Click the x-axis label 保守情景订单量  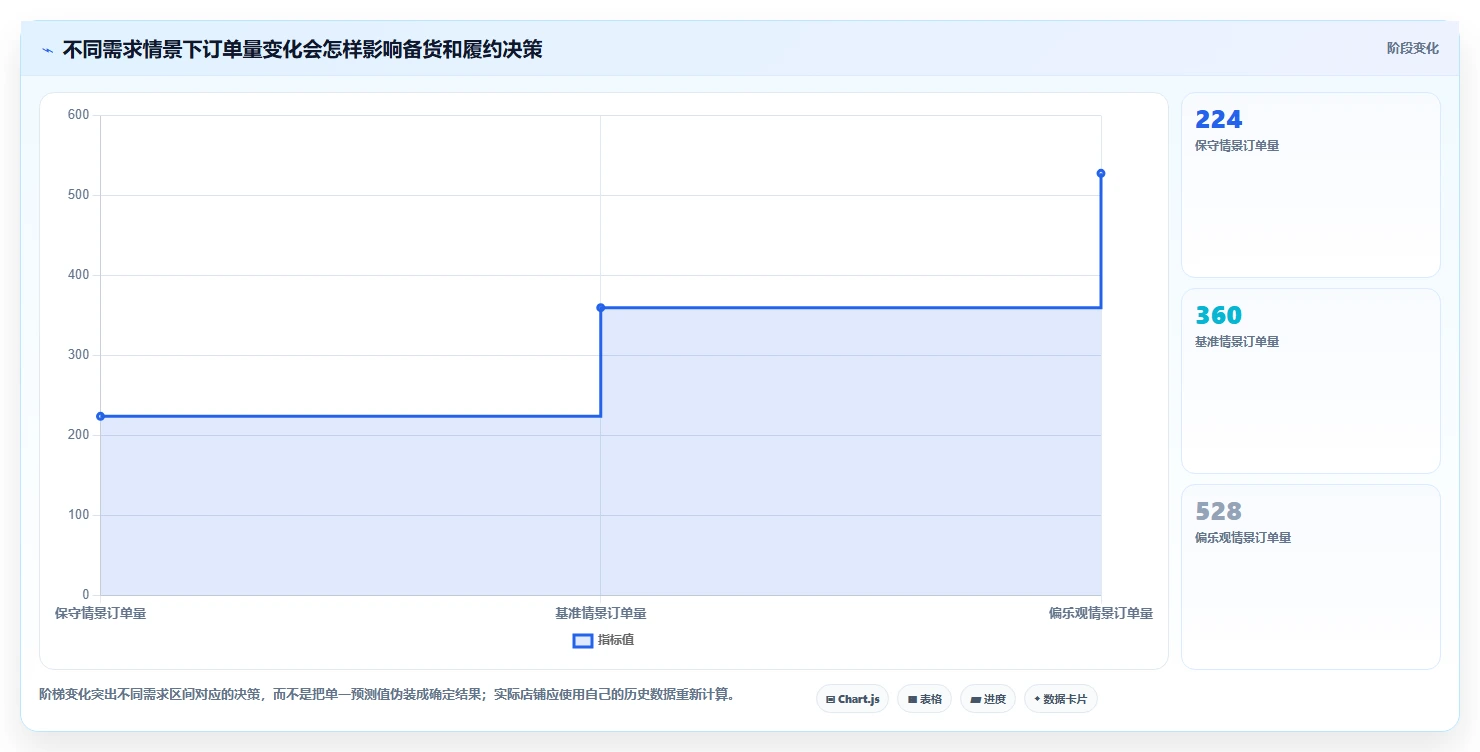[100, 613]
